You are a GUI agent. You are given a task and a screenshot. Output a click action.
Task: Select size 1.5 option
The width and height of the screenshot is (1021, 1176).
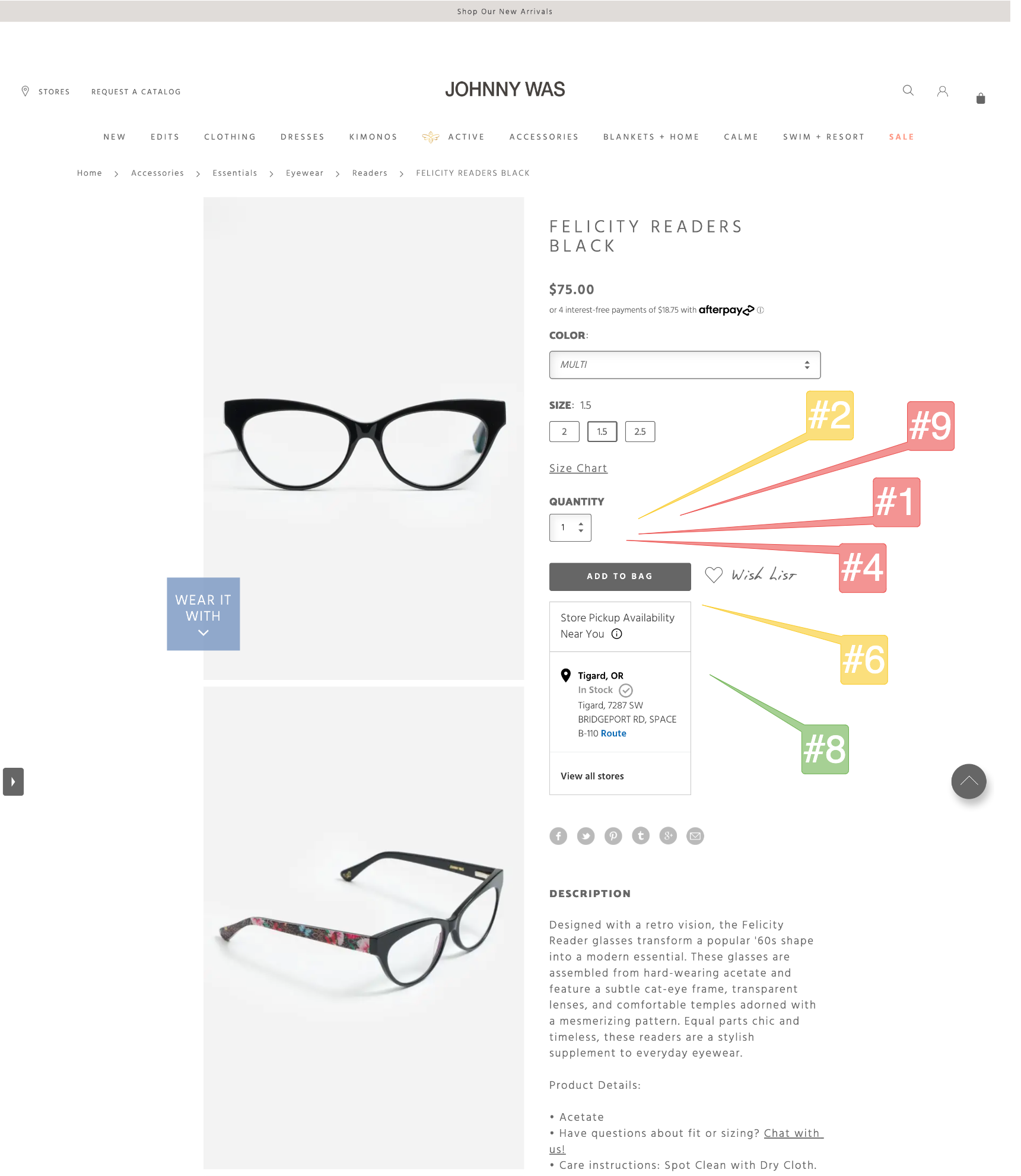pos(602,431)
